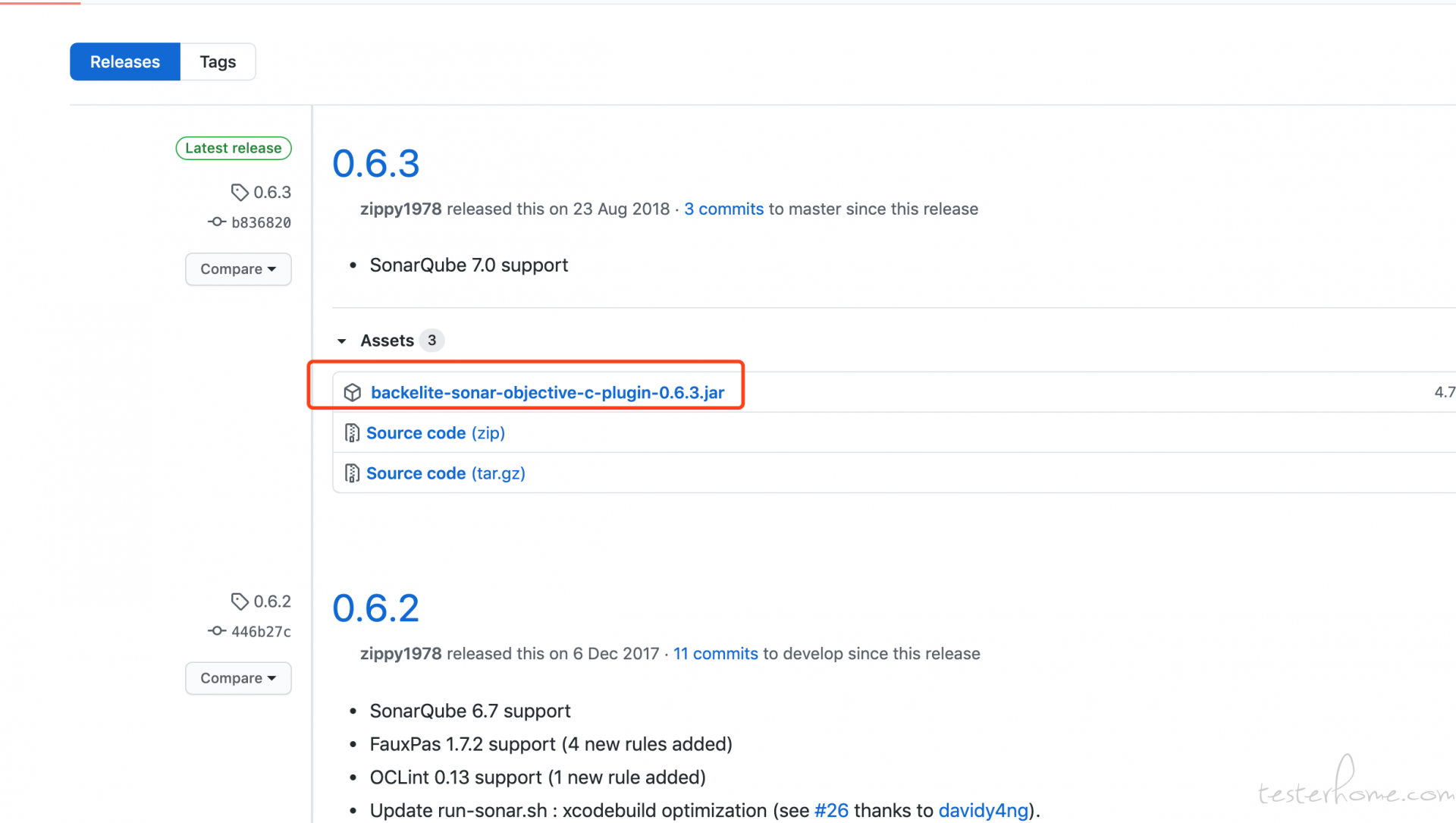This screenshot has height=823, width=1456.
Task: Click the Latest release badge
Action: 234,148
